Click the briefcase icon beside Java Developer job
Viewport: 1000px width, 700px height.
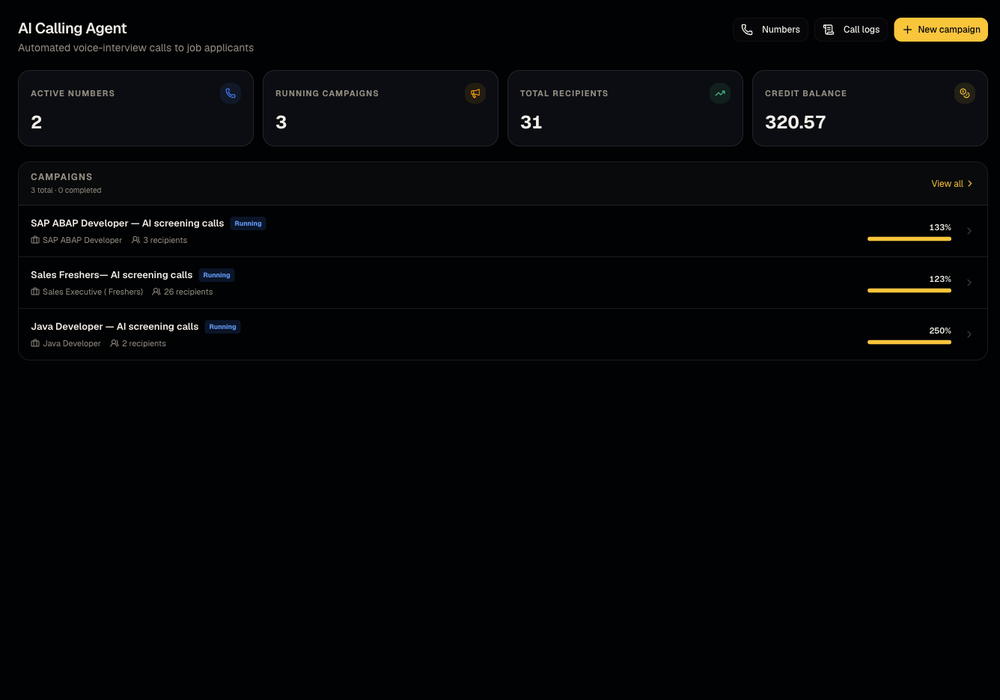(x=35, y=343)
